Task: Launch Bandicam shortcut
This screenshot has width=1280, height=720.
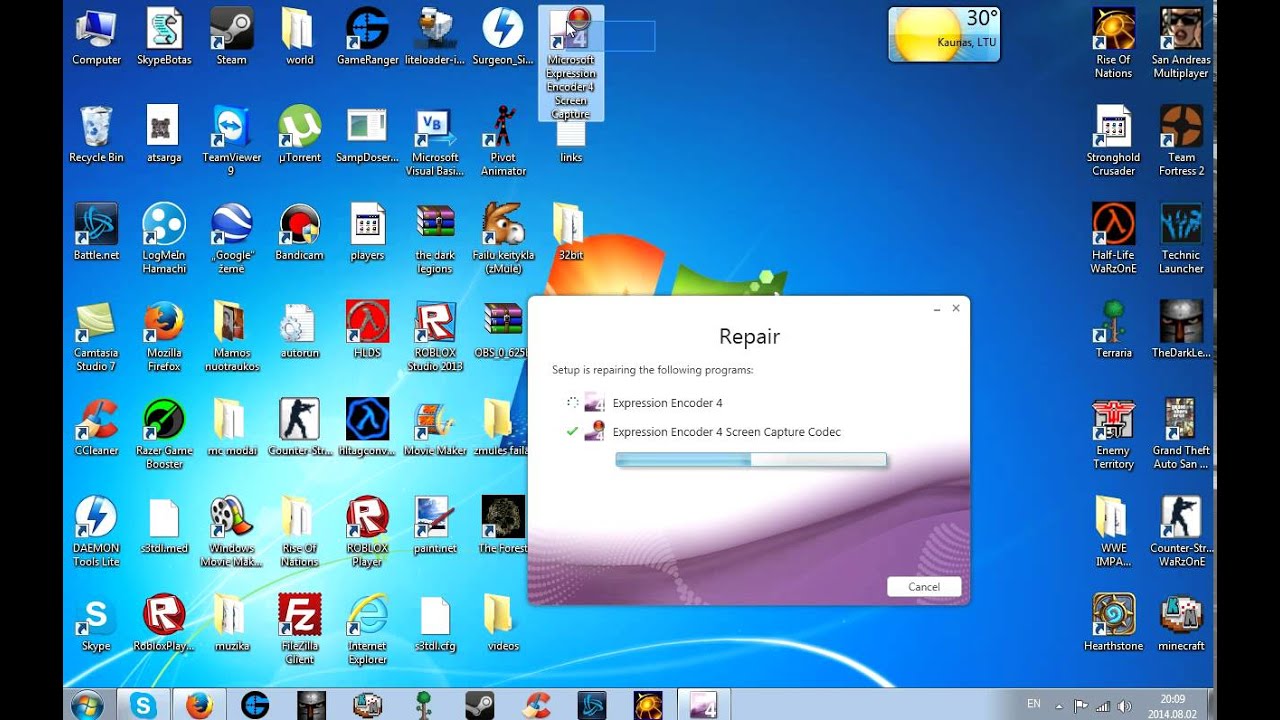Action: [x=299, y=232]
